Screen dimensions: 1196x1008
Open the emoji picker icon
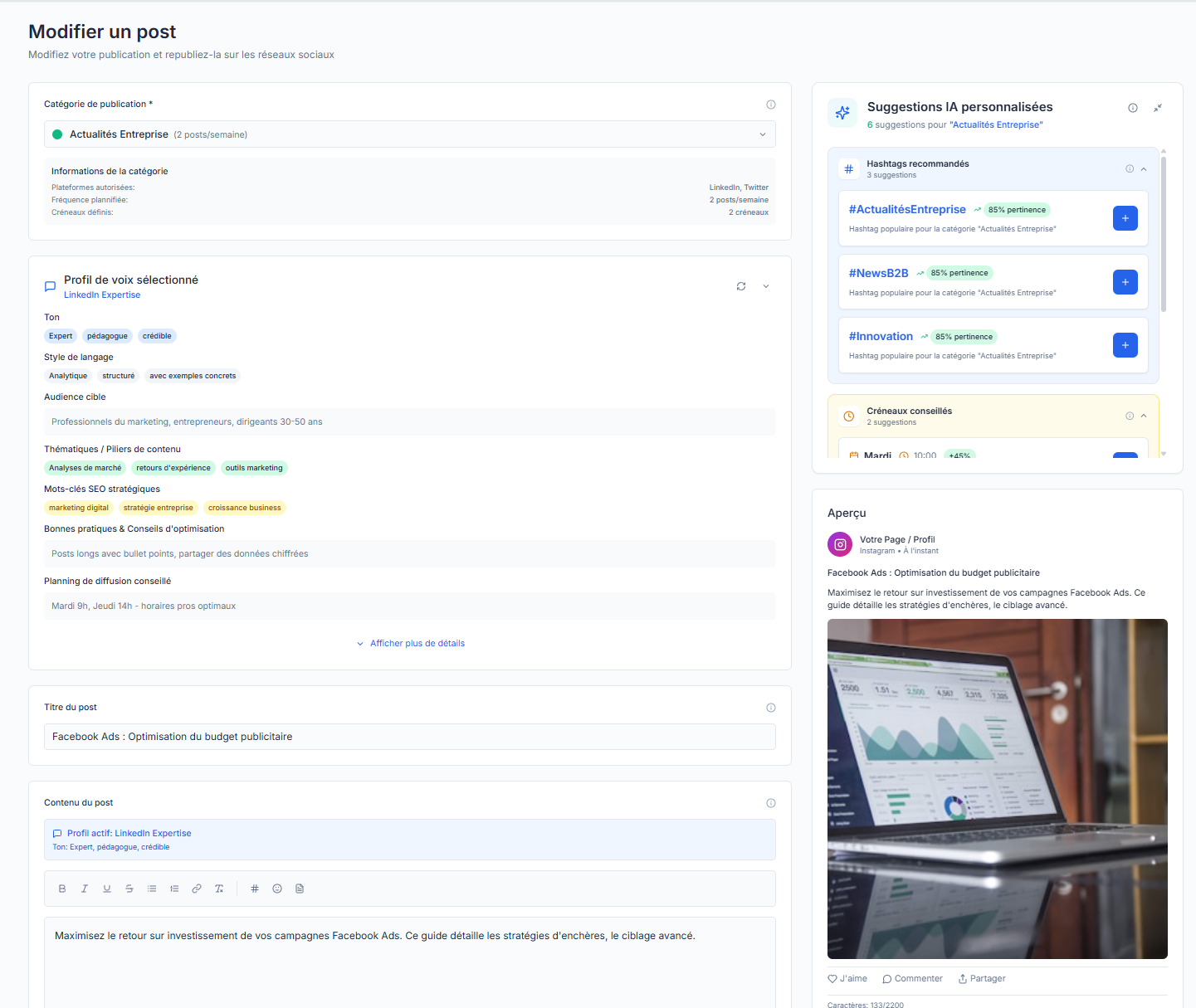point(277,889)
